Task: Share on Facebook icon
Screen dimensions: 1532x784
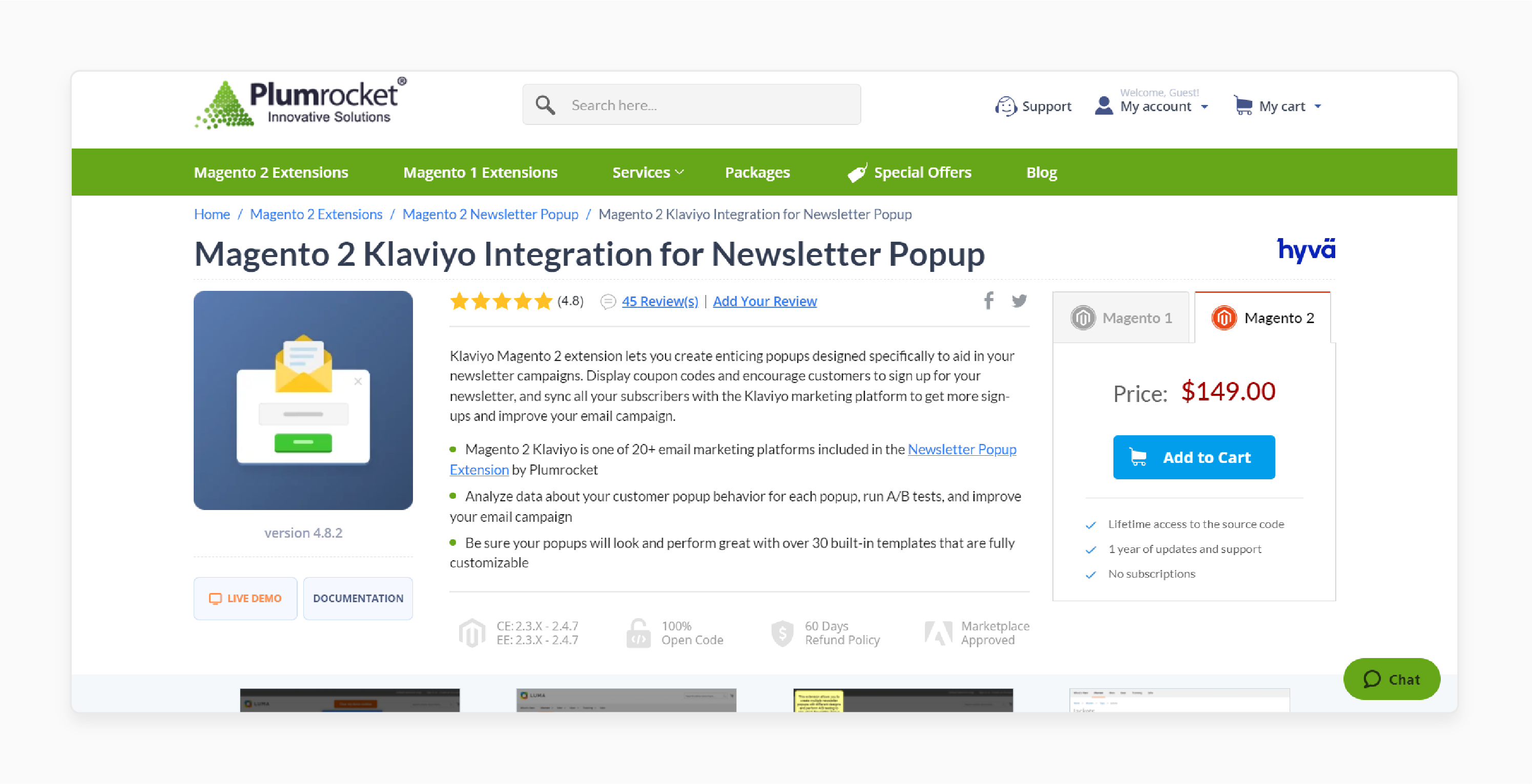Action: pos(988,301)
